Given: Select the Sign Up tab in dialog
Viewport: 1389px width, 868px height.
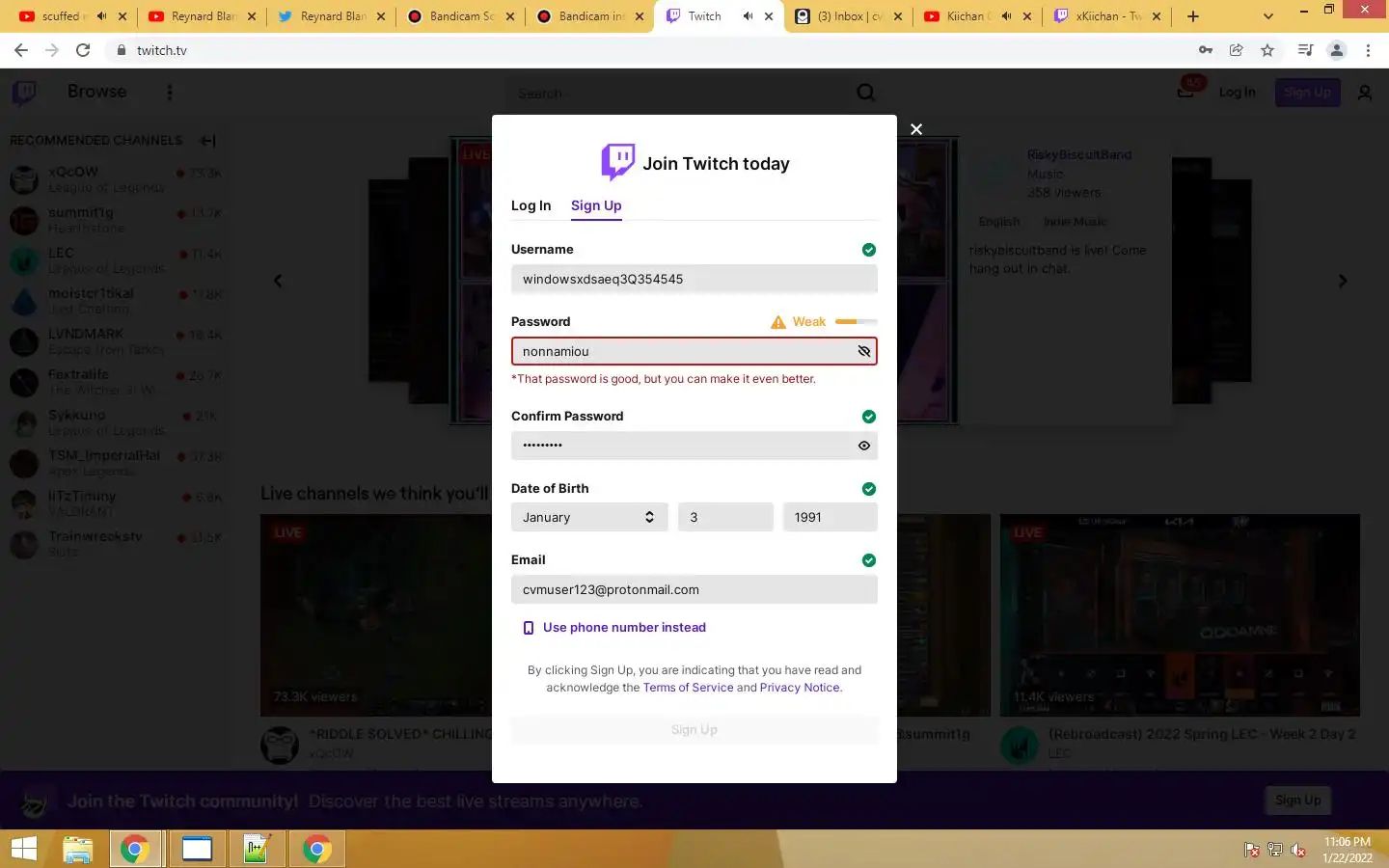Looking at the screenshot, I should 596,205.
